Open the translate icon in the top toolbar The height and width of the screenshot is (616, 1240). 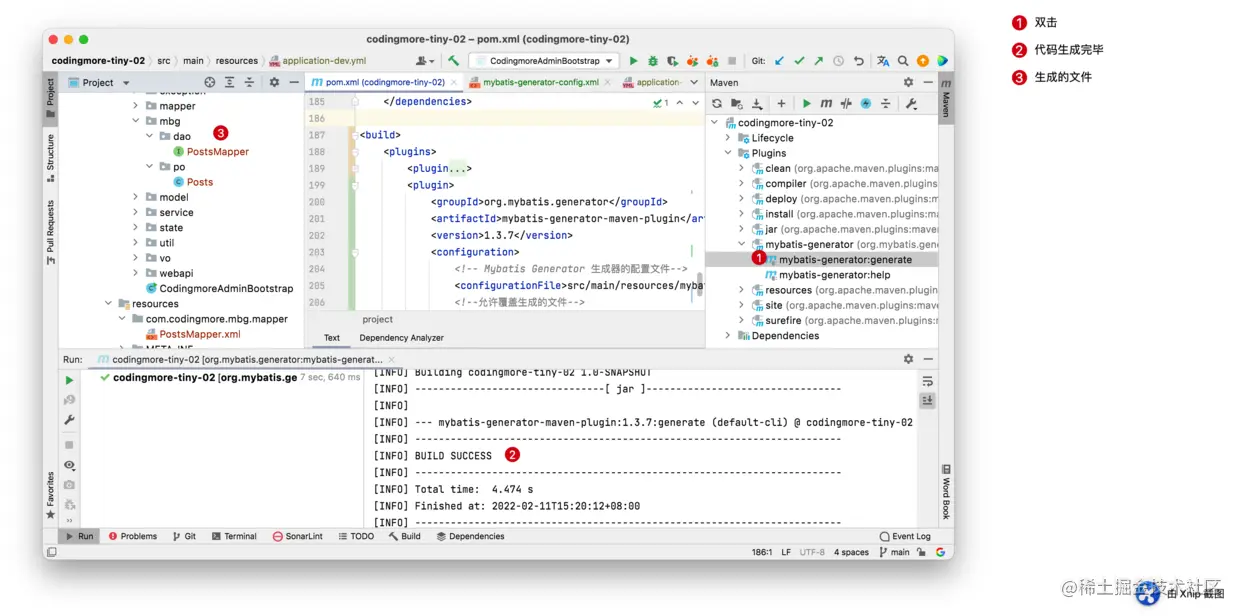883,61
